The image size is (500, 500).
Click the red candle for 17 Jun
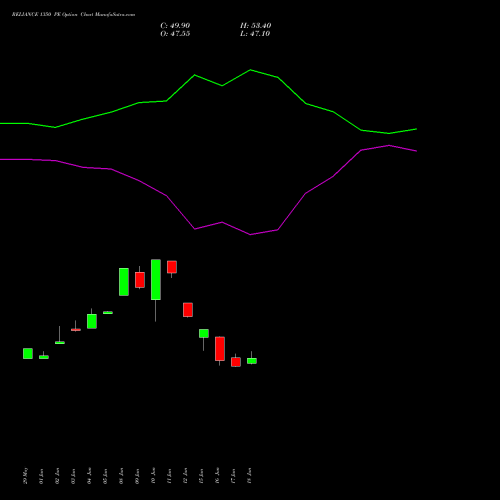(x=236, y=362)
